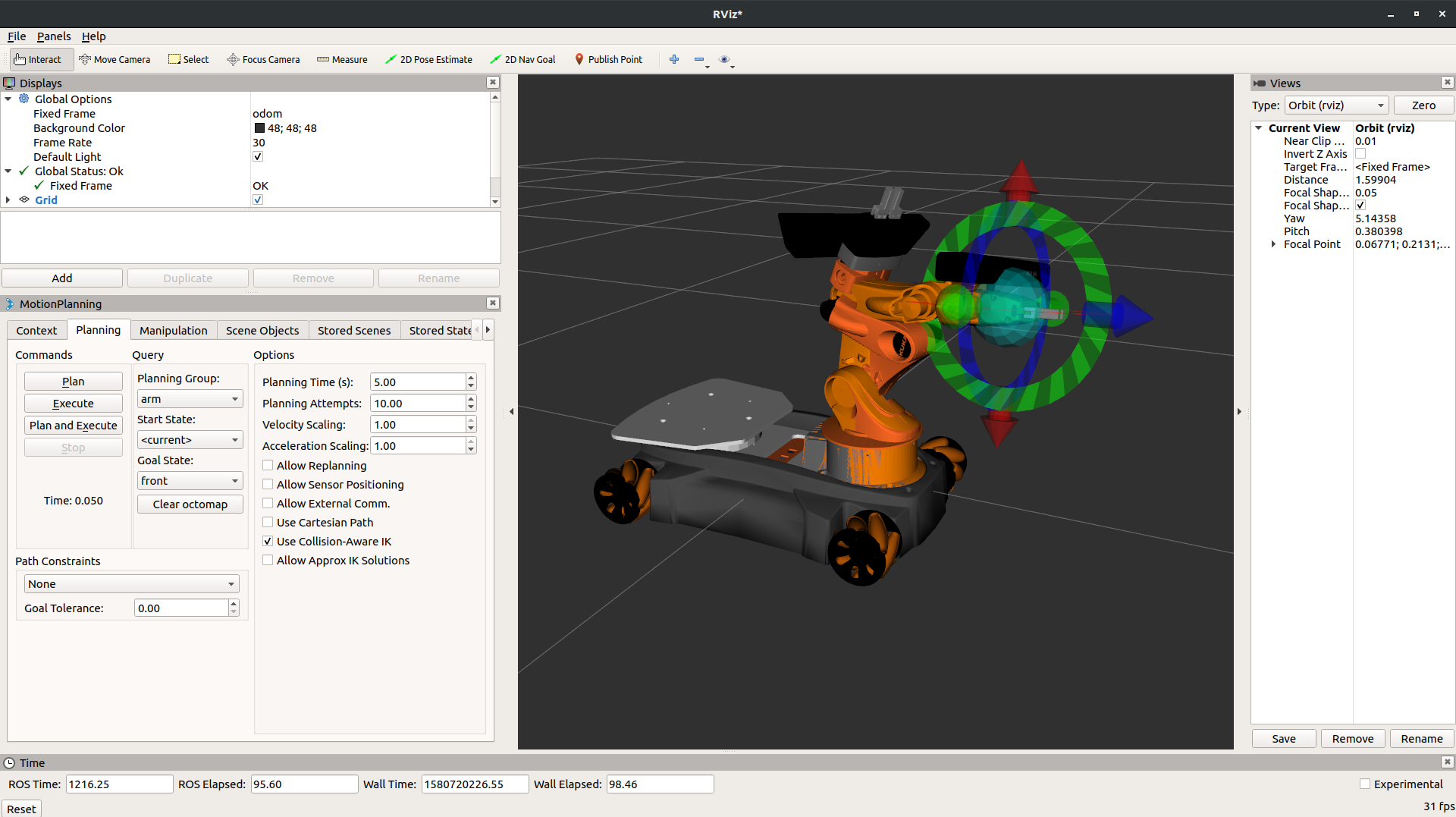The width and height of the screenshot is (1456, 817).
Task: Click the Reset time button
Action: coord(21,809)
